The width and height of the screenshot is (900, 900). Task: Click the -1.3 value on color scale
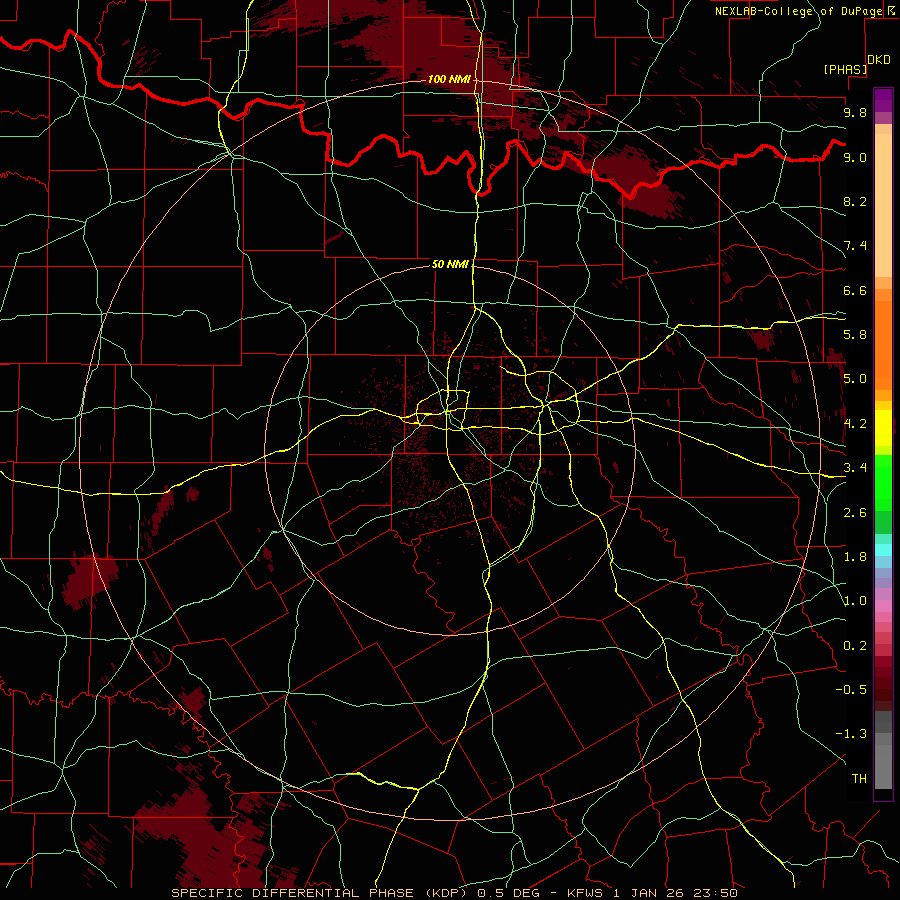click(851, 734)
